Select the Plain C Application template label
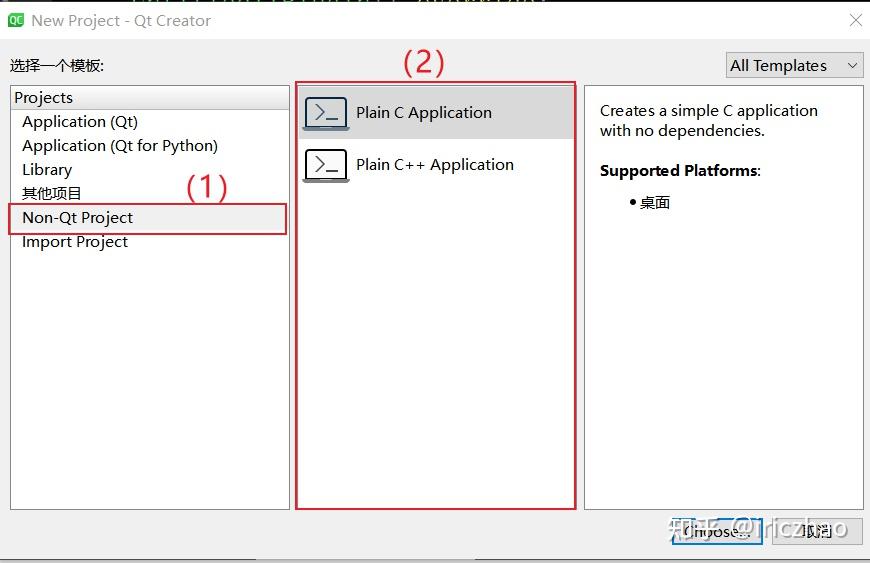 click(424, 113)
